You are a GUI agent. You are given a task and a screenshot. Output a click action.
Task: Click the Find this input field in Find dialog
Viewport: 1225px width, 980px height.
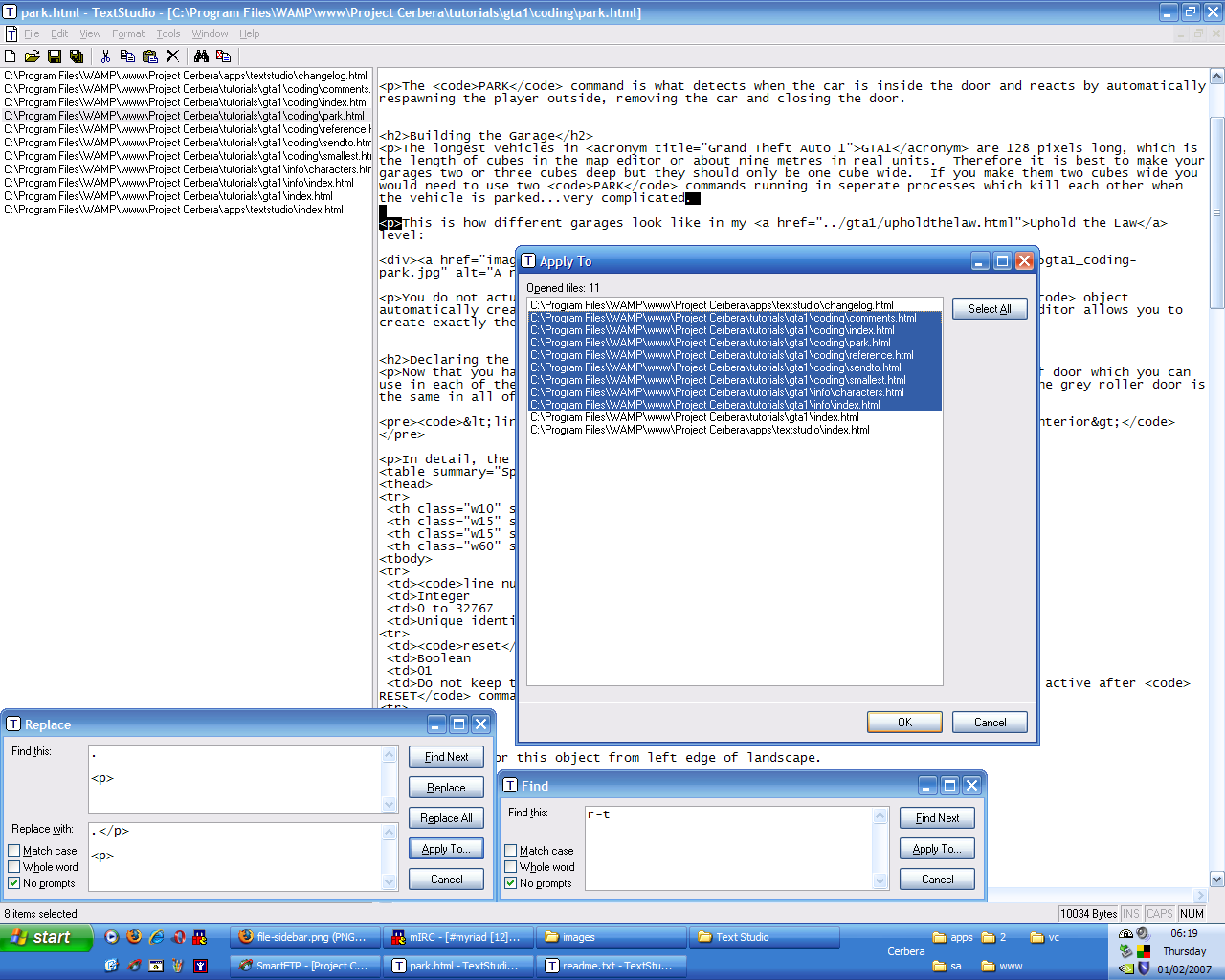729,848
